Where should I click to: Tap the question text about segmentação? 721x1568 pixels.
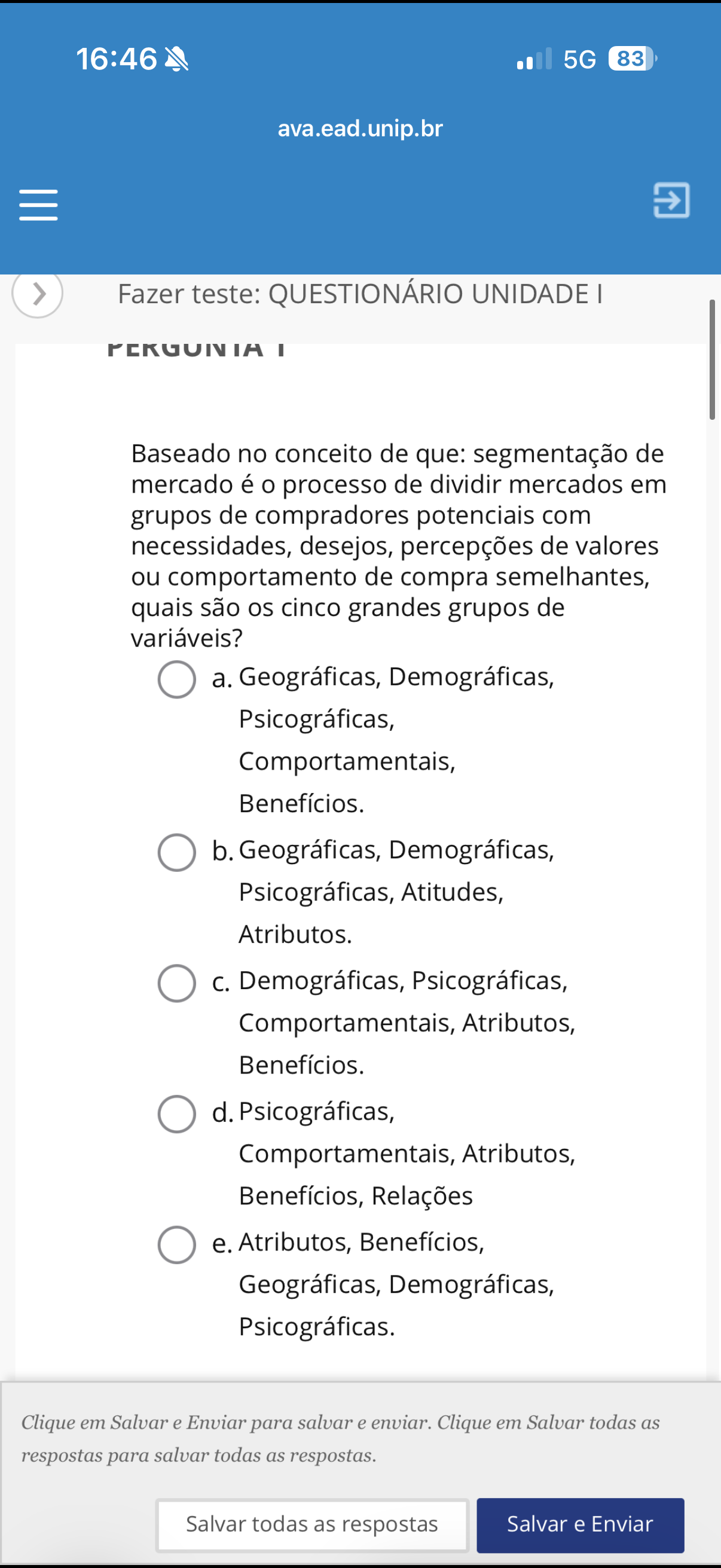399,545
